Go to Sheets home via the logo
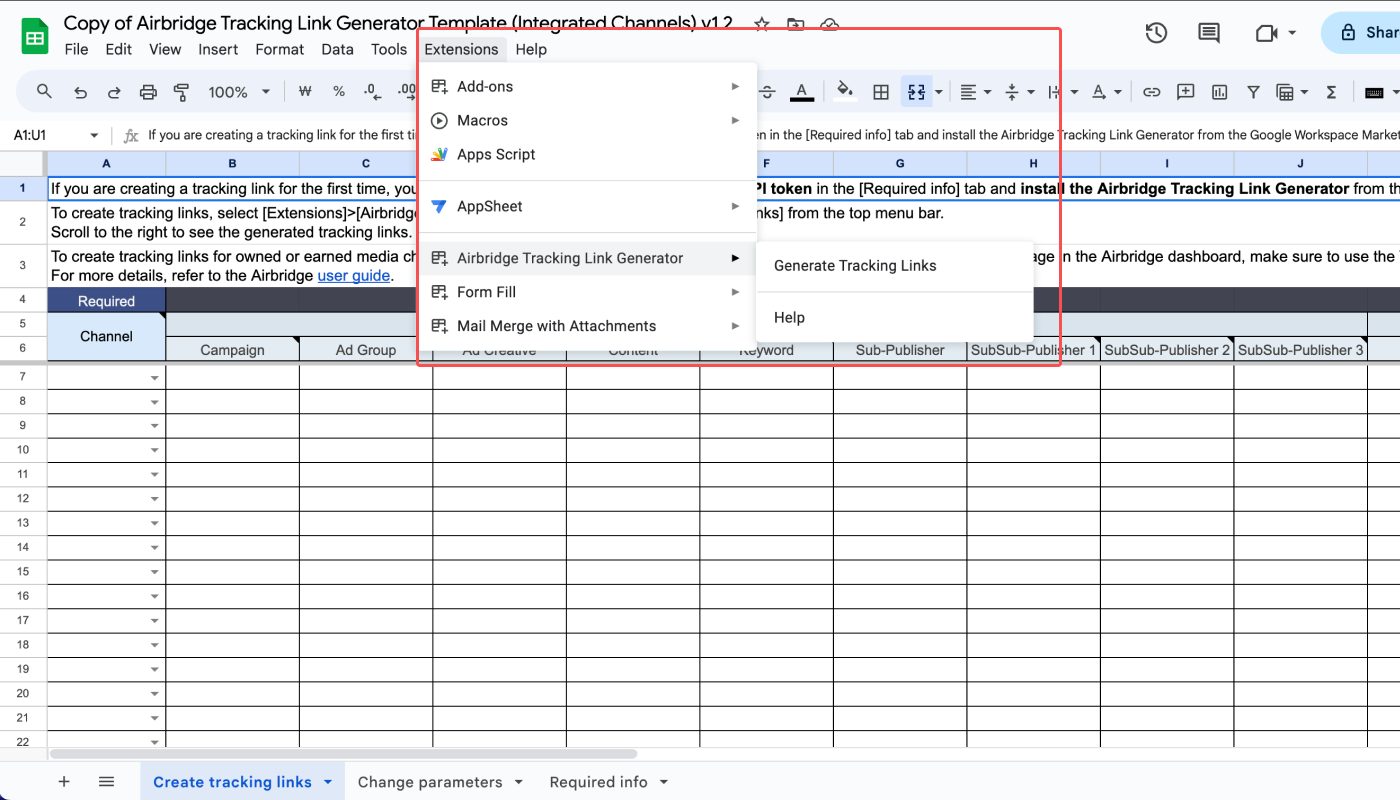Viewport: 1400px width, 800px height. pos(35,37)
